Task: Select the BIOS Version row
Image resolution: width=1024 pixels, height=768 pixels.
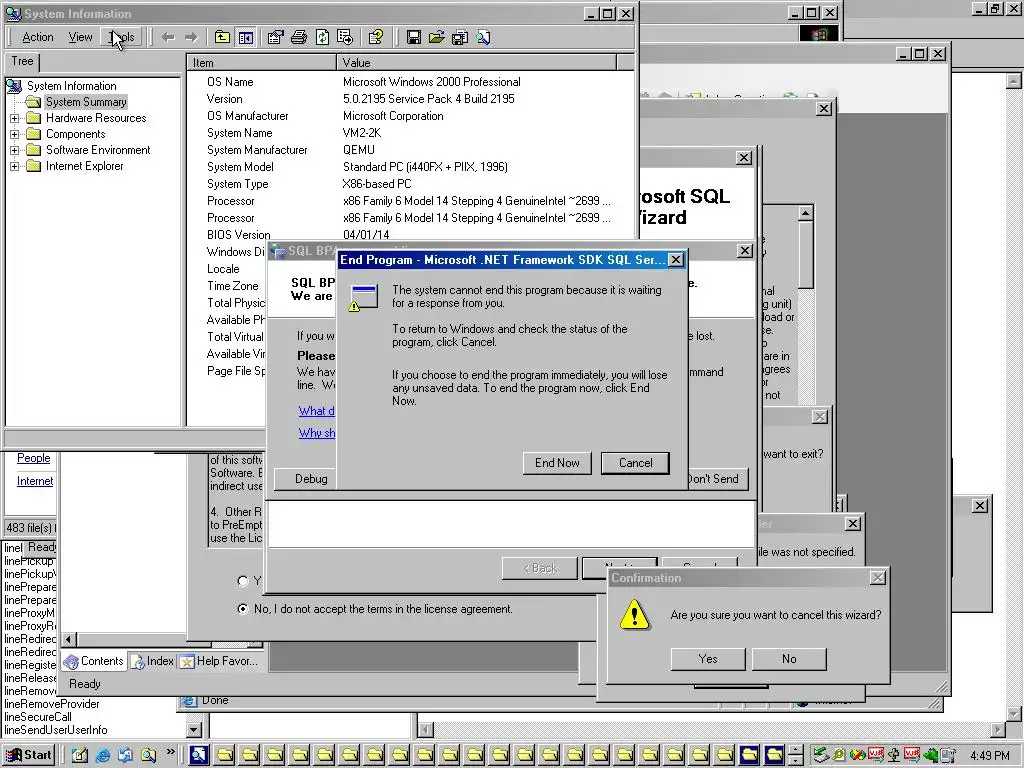Action: click(x=409, y=234)
